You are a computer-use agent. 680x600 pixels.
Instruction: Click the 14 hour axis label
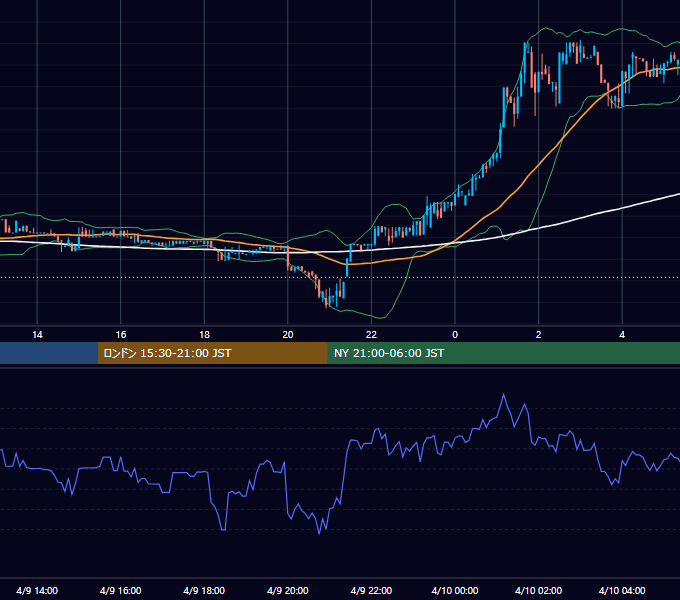click(x=37, y=335)
